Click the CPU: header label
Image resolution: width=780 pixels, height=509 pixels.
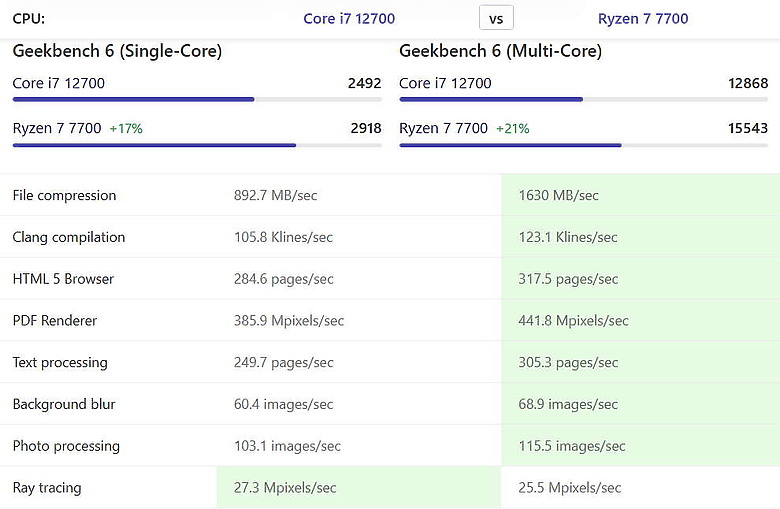pos(29,19)
